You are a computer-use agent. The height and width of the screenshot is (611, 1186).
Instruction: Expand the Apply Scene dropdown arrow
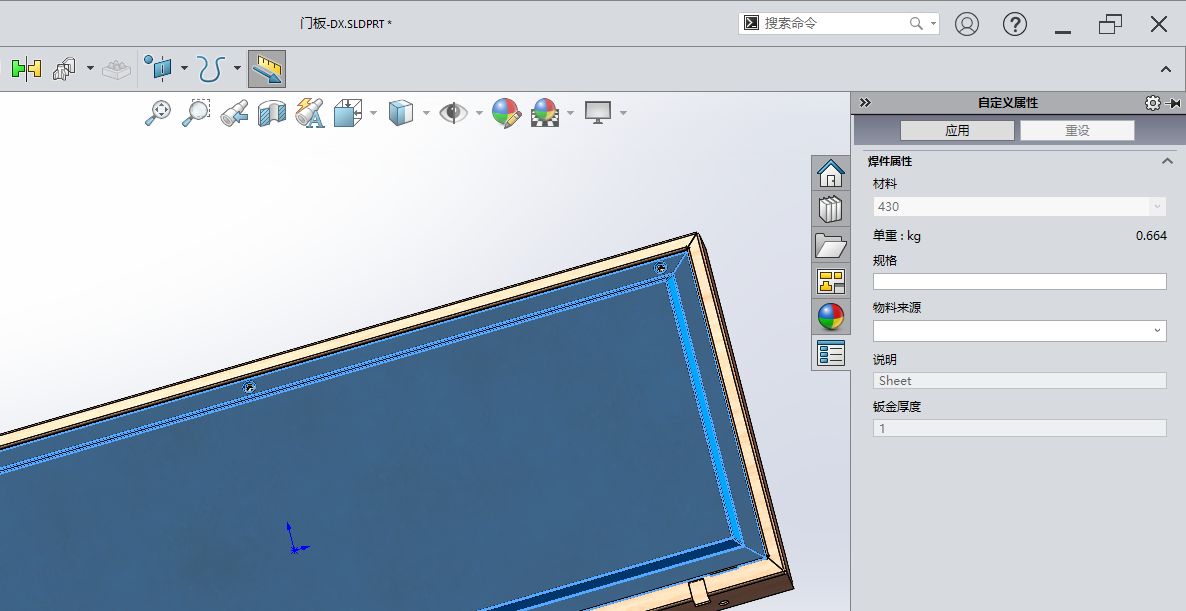point(570,113)
